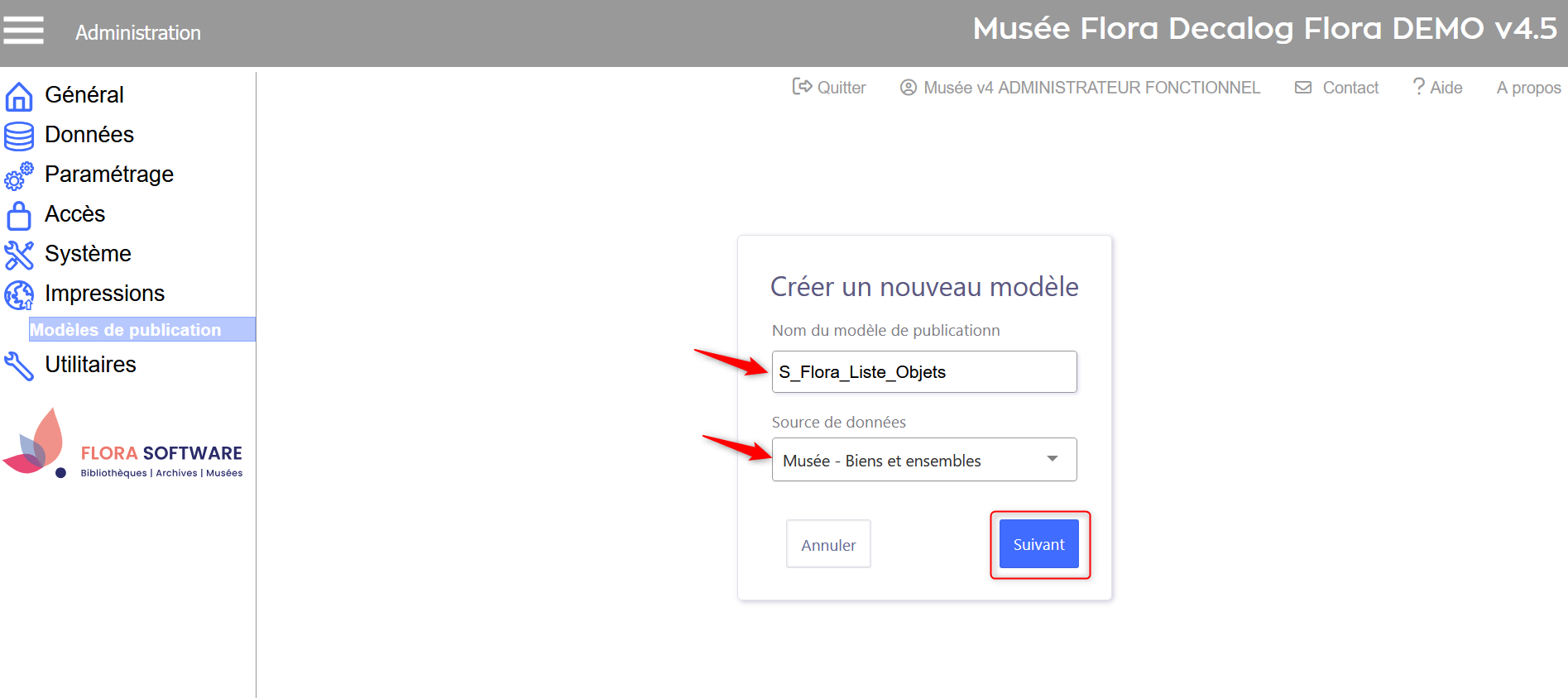
Task: Click the Système tools icon
Action: point(19,255)
